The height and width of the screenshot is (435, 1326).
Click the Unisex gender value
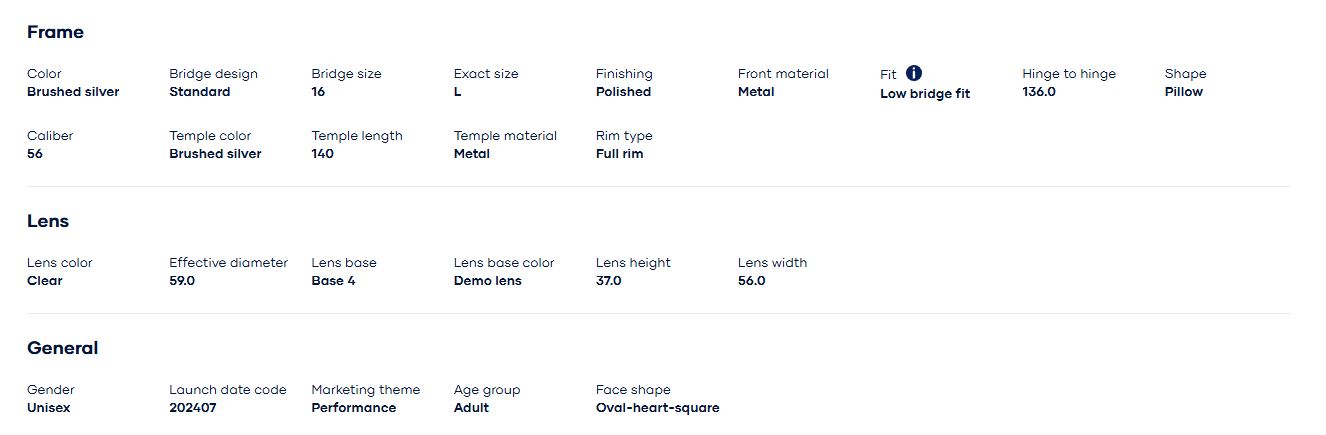49,408
